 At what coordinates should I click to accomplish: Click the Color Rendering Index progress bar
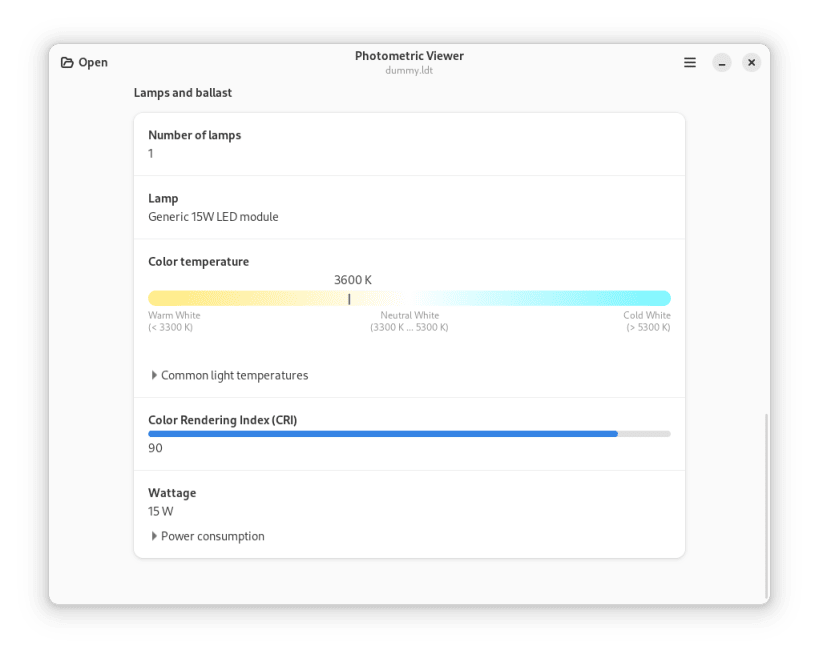click(409, 433)
